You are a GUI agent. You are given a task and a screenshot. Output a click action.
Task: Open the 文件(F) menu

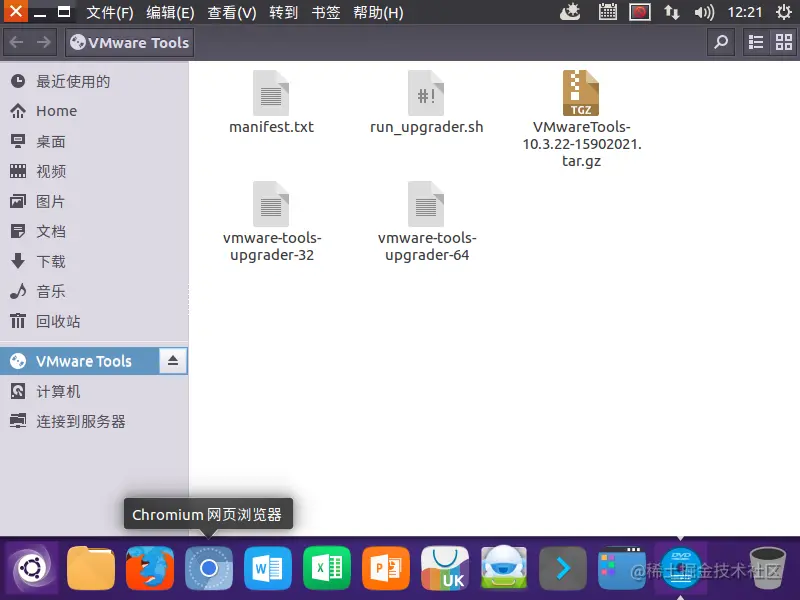110,12
